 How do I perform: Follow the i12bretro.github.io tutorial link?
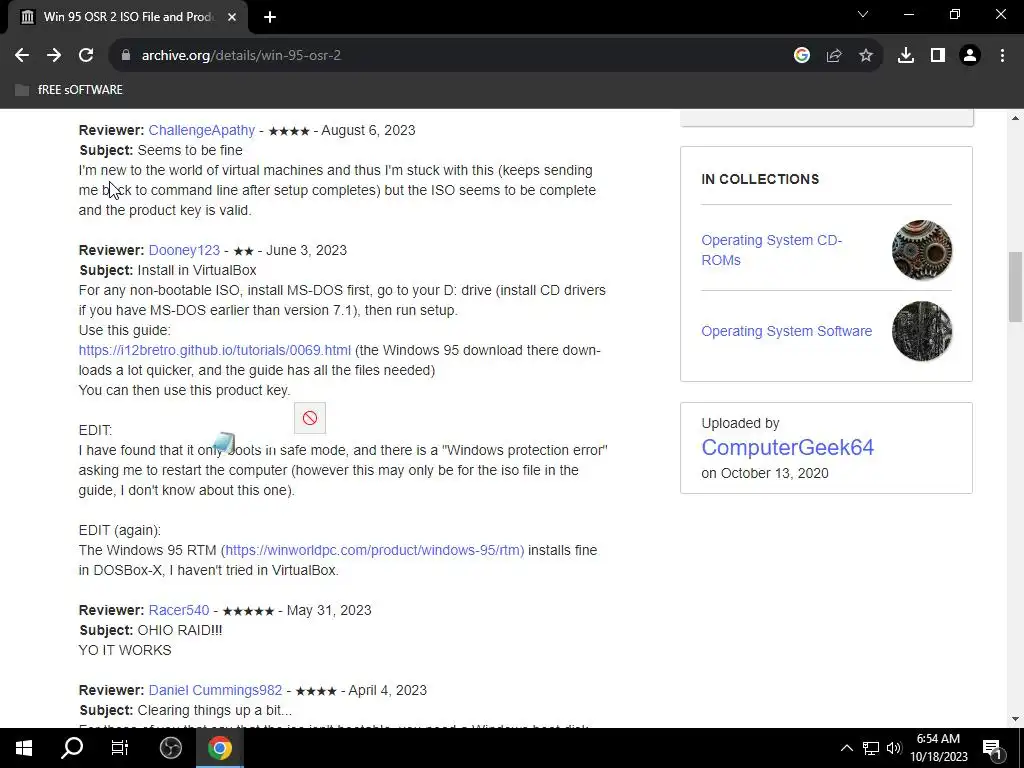click(x=215, y=350)
